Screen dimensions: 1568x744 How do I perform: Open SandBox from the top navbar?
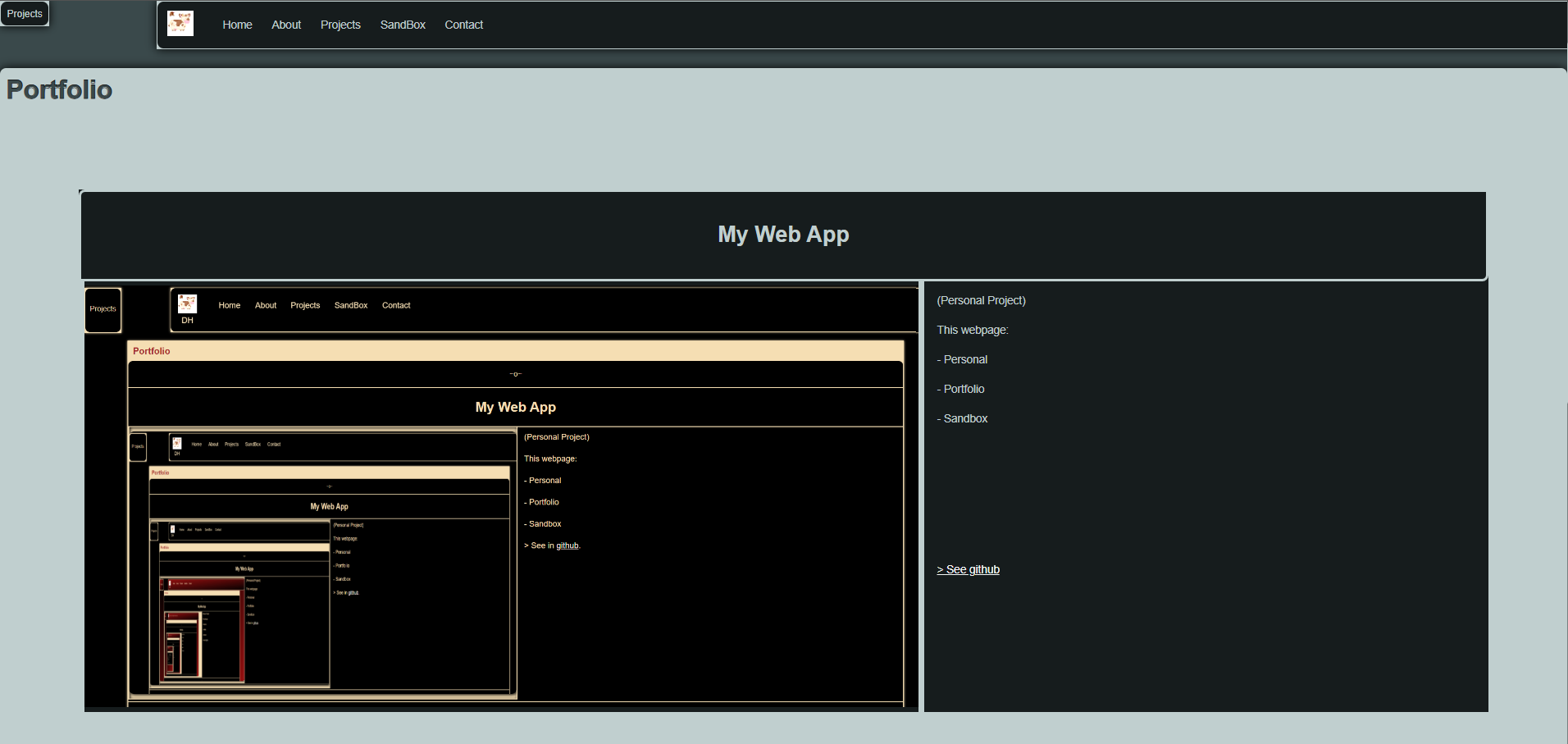pos(403,25)
